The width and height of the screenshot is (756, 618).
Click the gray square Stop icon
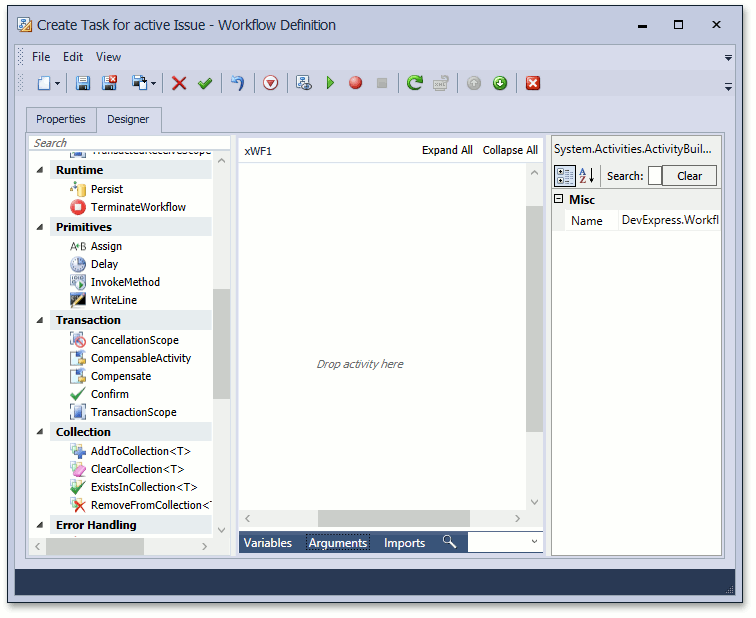tap(382, 83)
